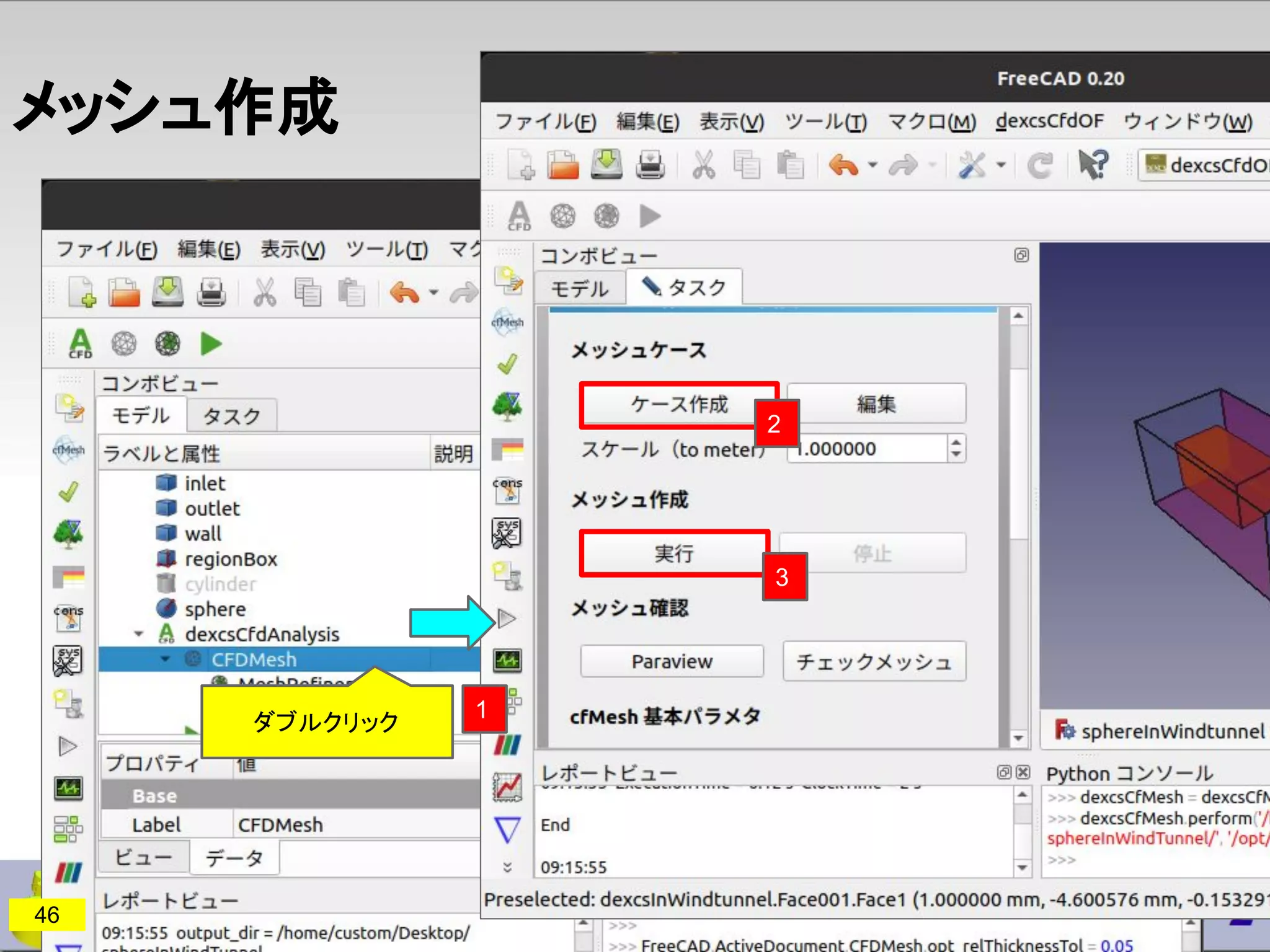Select the sphere item in model tree

coord(215,609)
